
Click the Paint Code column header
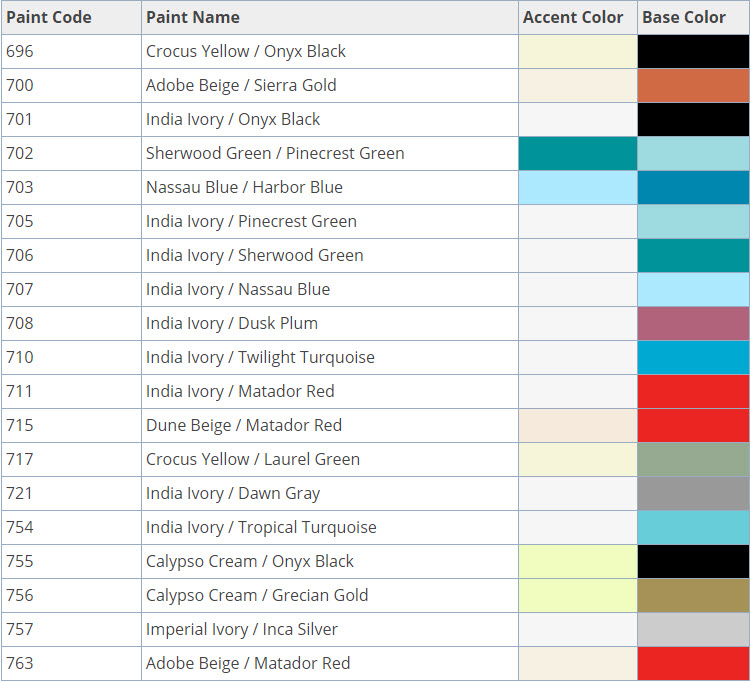[x=48, y=17]
